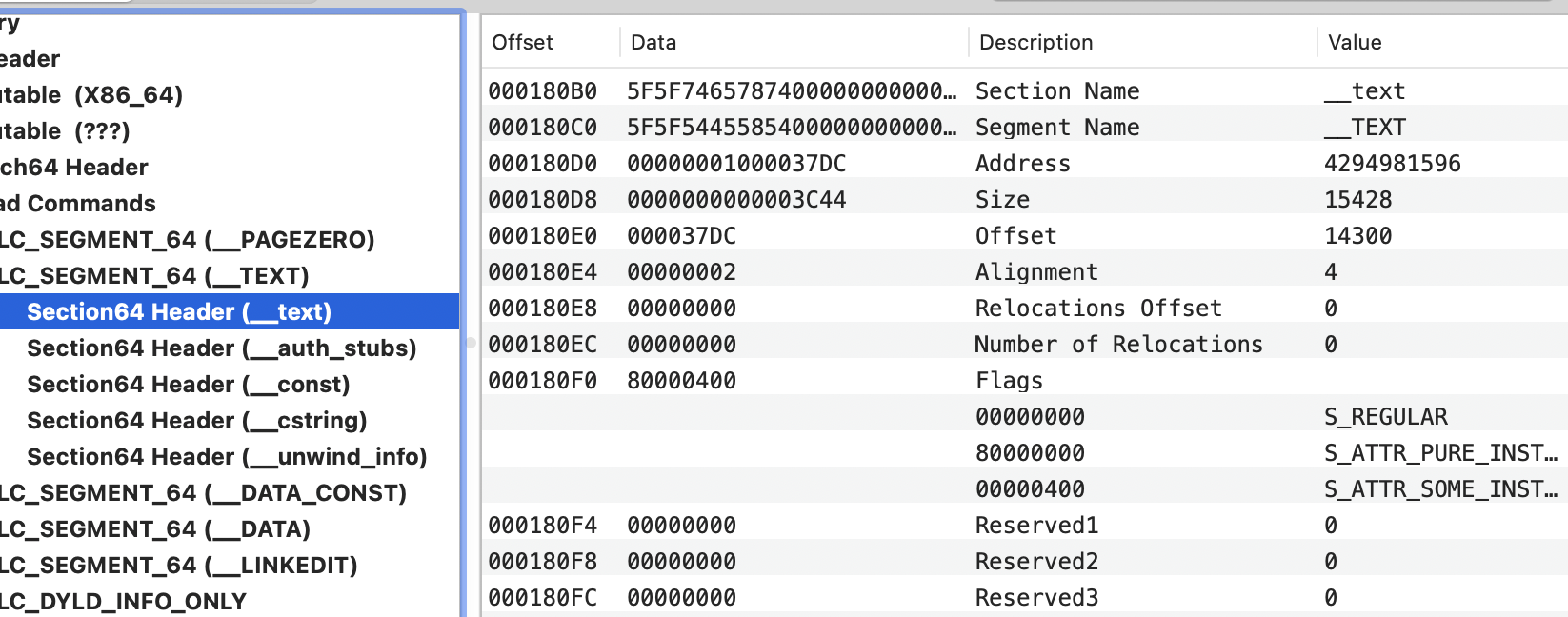Image resolution: width=1568 pixels, height=617 pixels.
Task: Select LC_SEGMENT_64 (__TEXT) segment
Action: click(x=154, y=276)
